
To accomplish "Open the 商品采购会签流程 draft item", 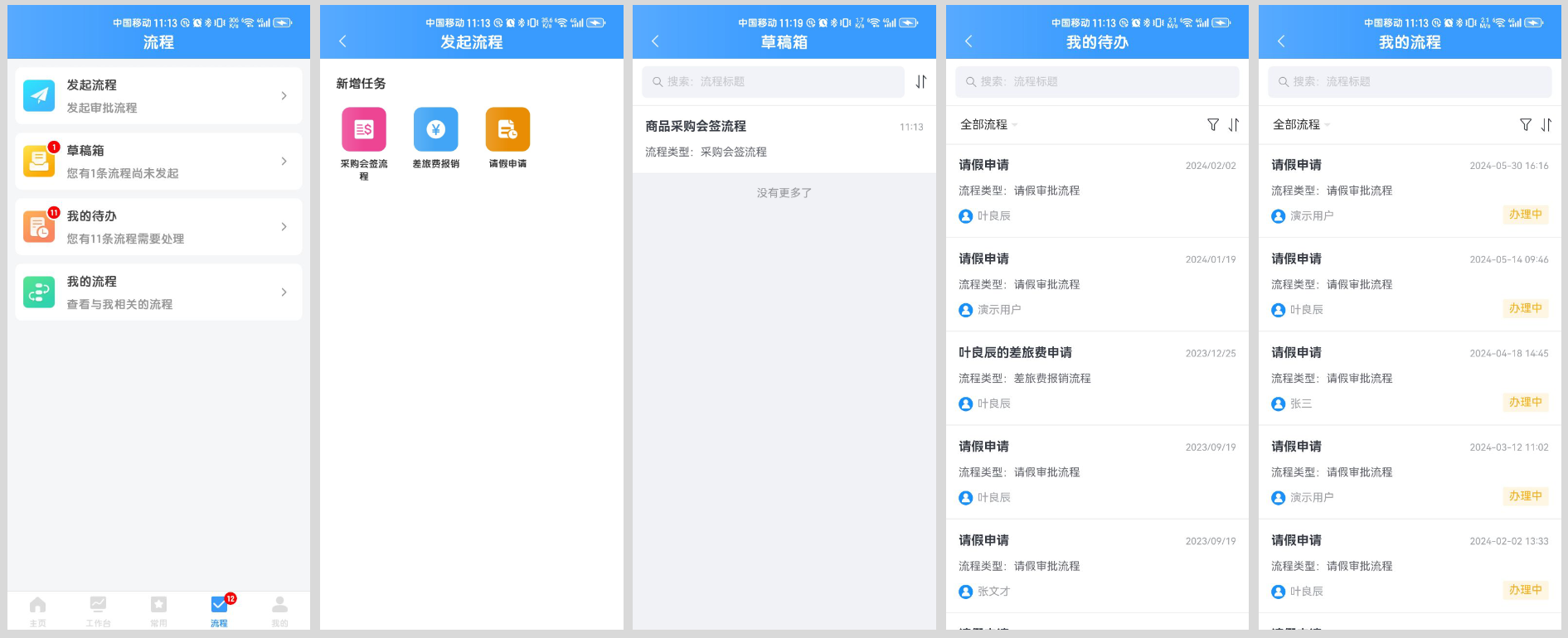I will (784, 138).
